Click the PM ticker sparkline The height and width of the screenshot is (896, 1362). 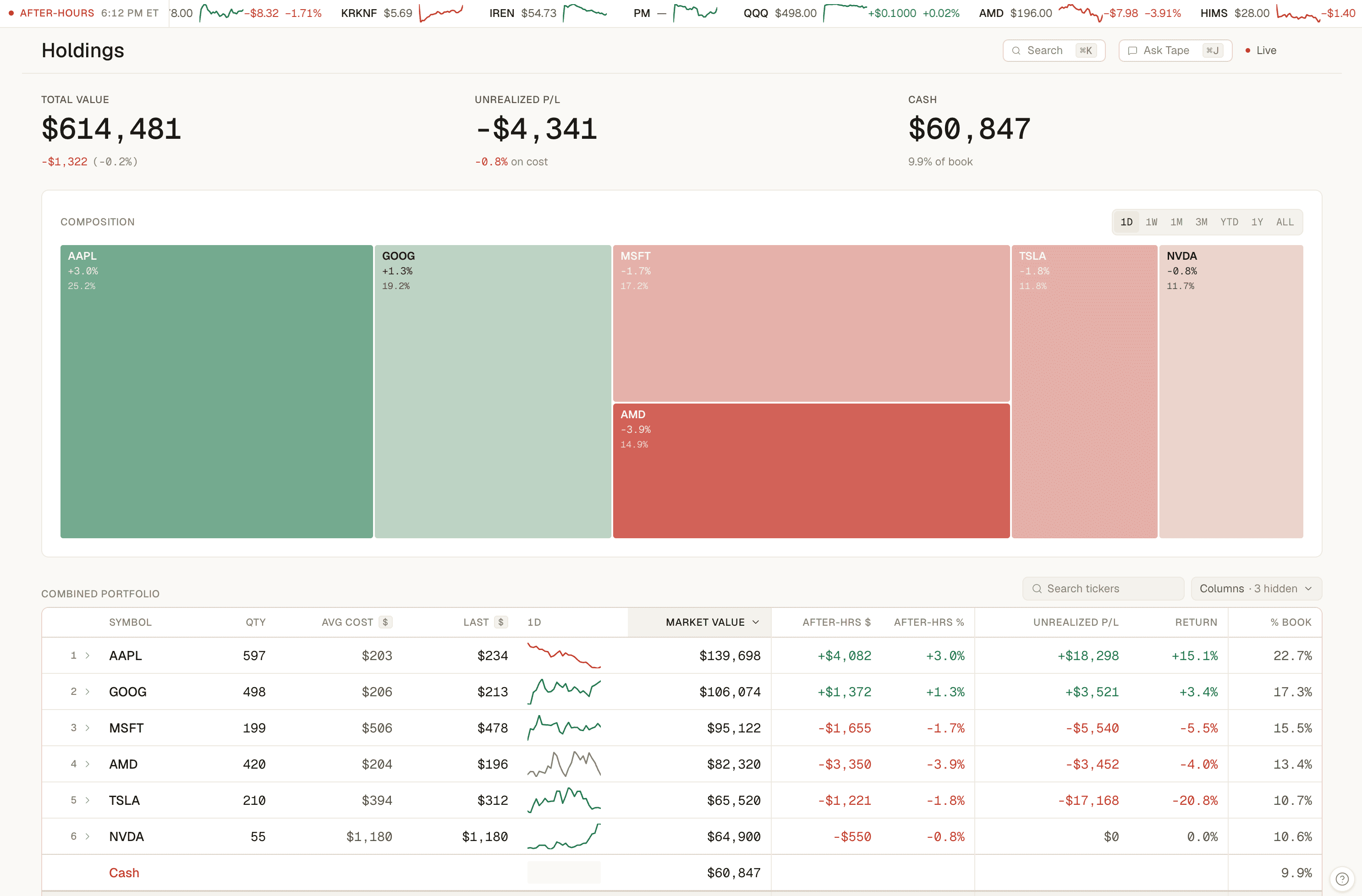[695, 12]
